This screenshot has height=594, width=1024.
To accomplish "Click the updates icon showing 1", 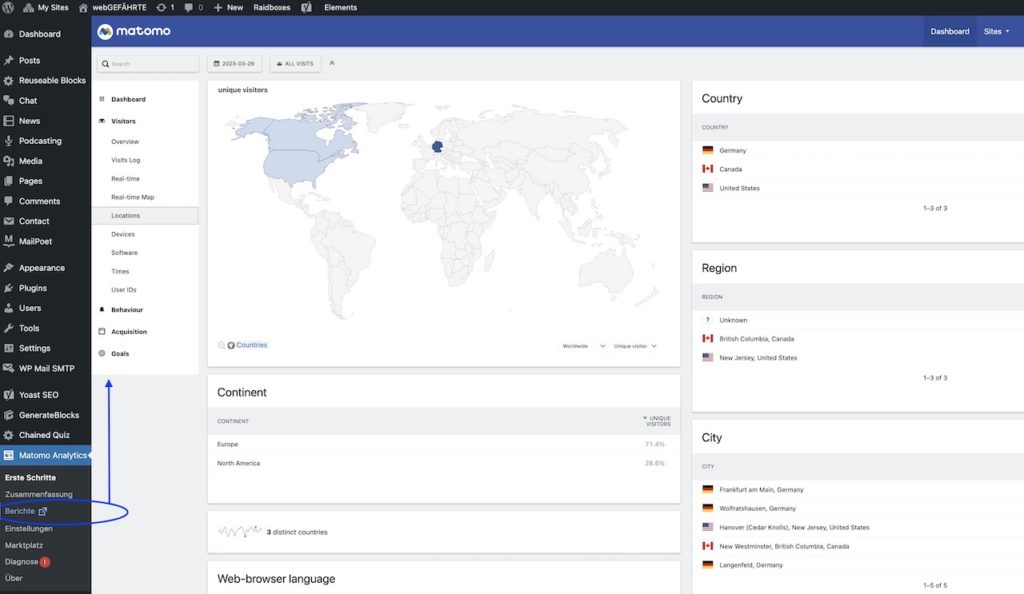I will tap(165, 8).
